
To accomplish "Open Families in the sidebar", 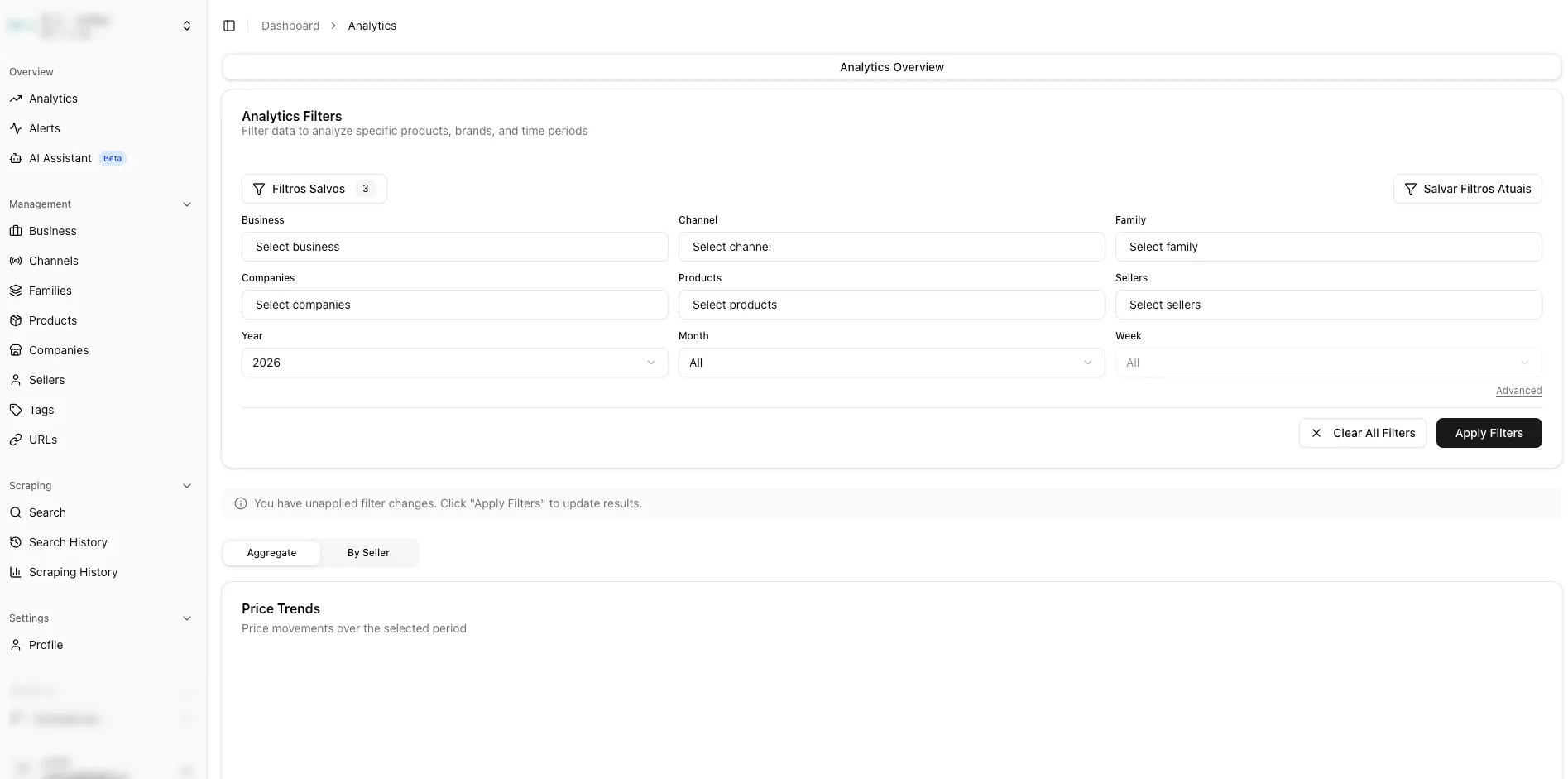I will tap(50, 291).
